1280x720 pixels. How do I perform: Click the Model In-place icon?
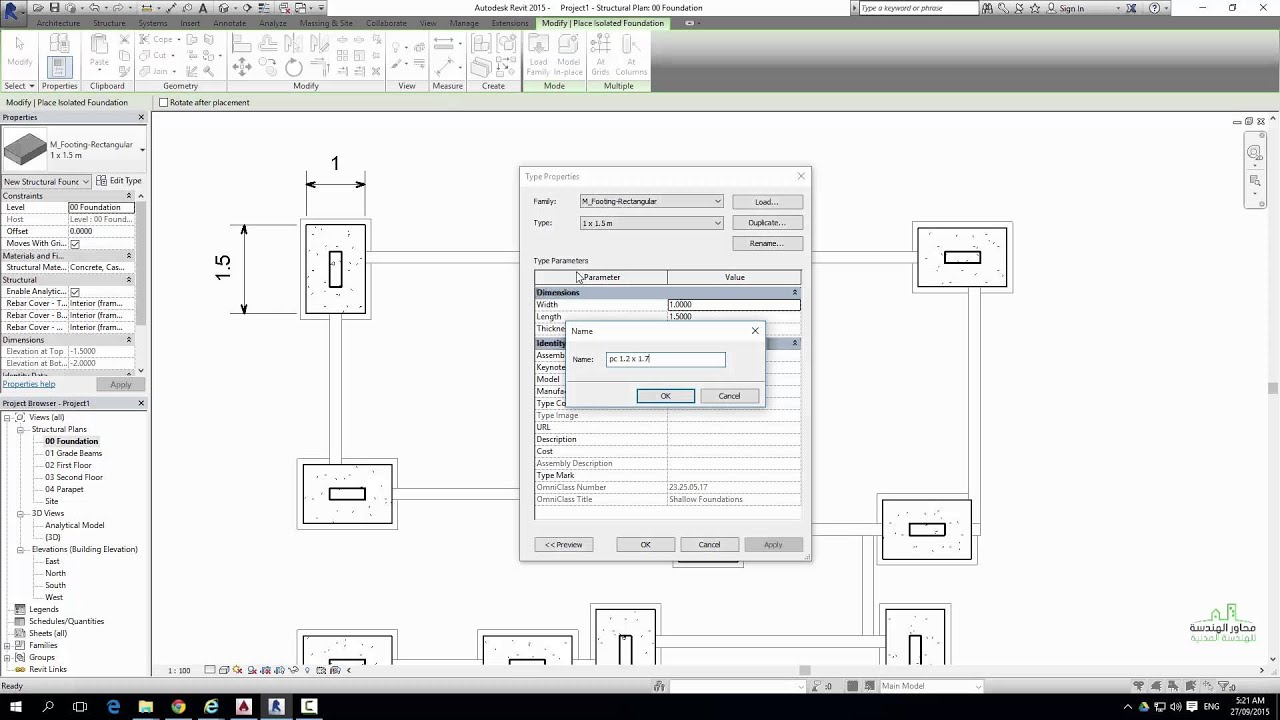tap(569, 55)
